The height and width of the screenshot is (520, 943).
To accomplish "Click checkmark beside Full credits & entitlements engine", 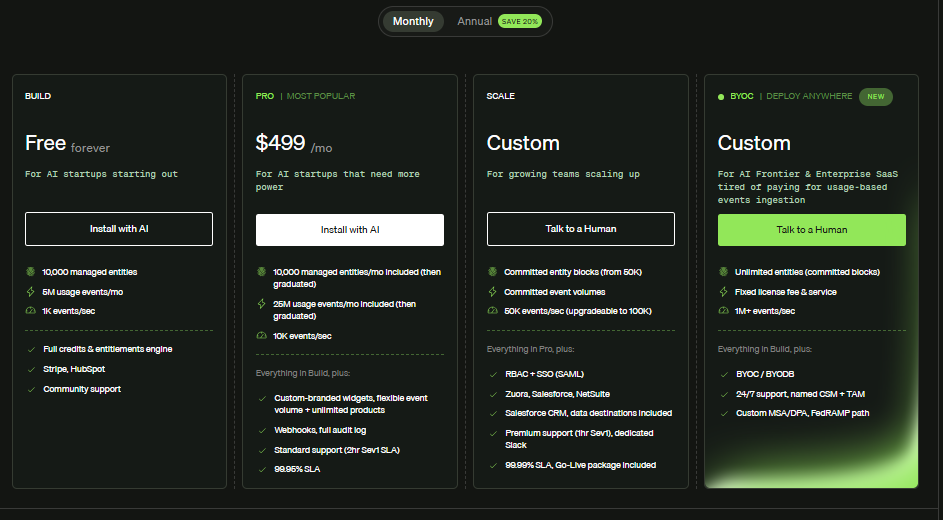I will click(31, 349).
